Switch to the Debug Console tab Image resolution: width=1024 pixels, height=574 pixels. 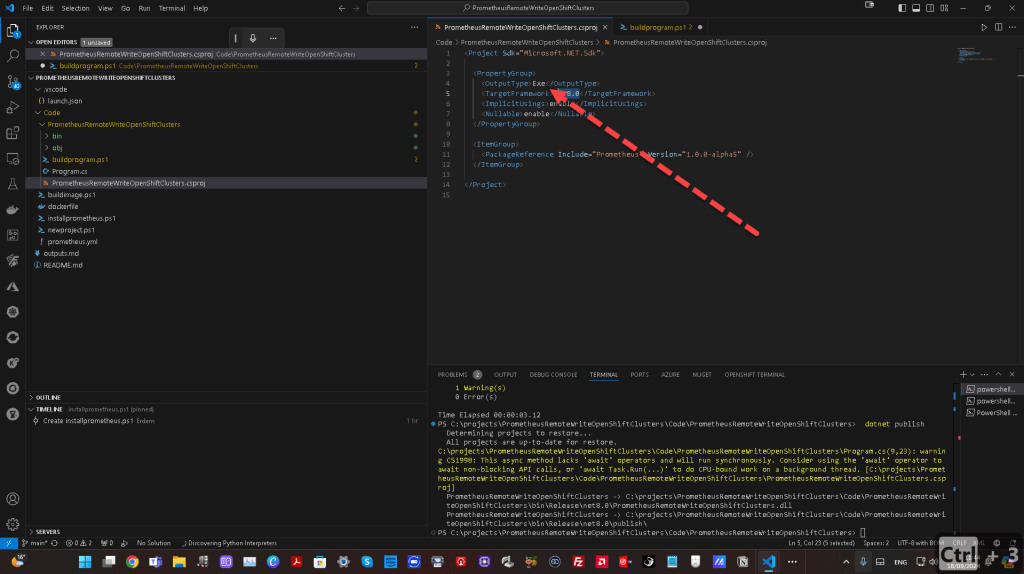click(x=553, y=375)
